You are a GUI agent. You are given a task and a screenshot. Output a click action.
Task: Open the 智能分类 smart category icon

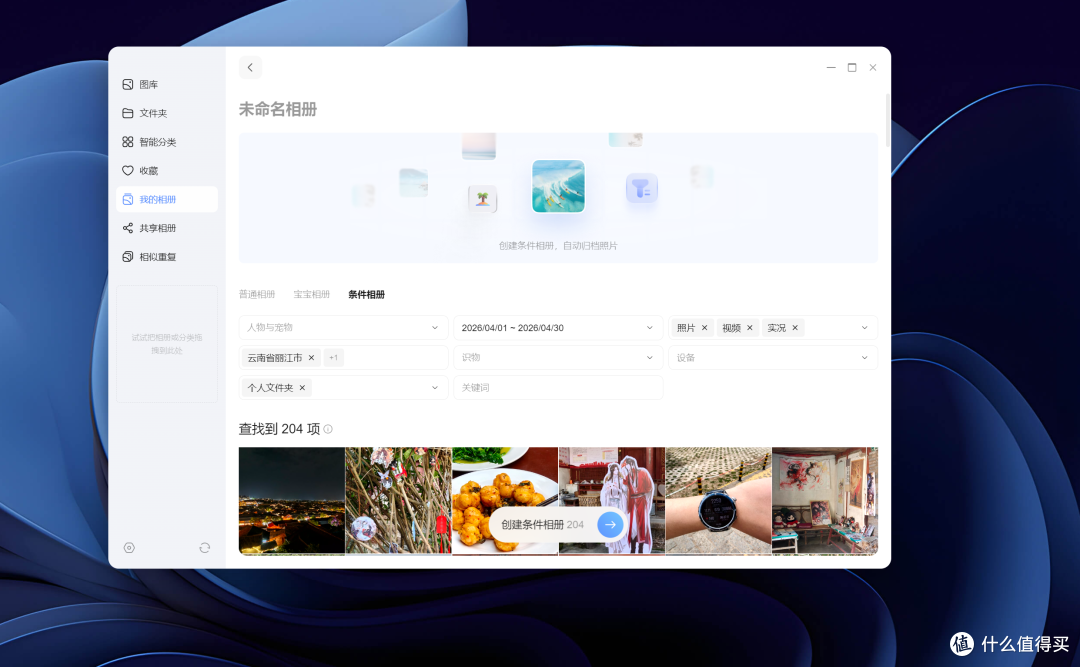coord(127,142)
